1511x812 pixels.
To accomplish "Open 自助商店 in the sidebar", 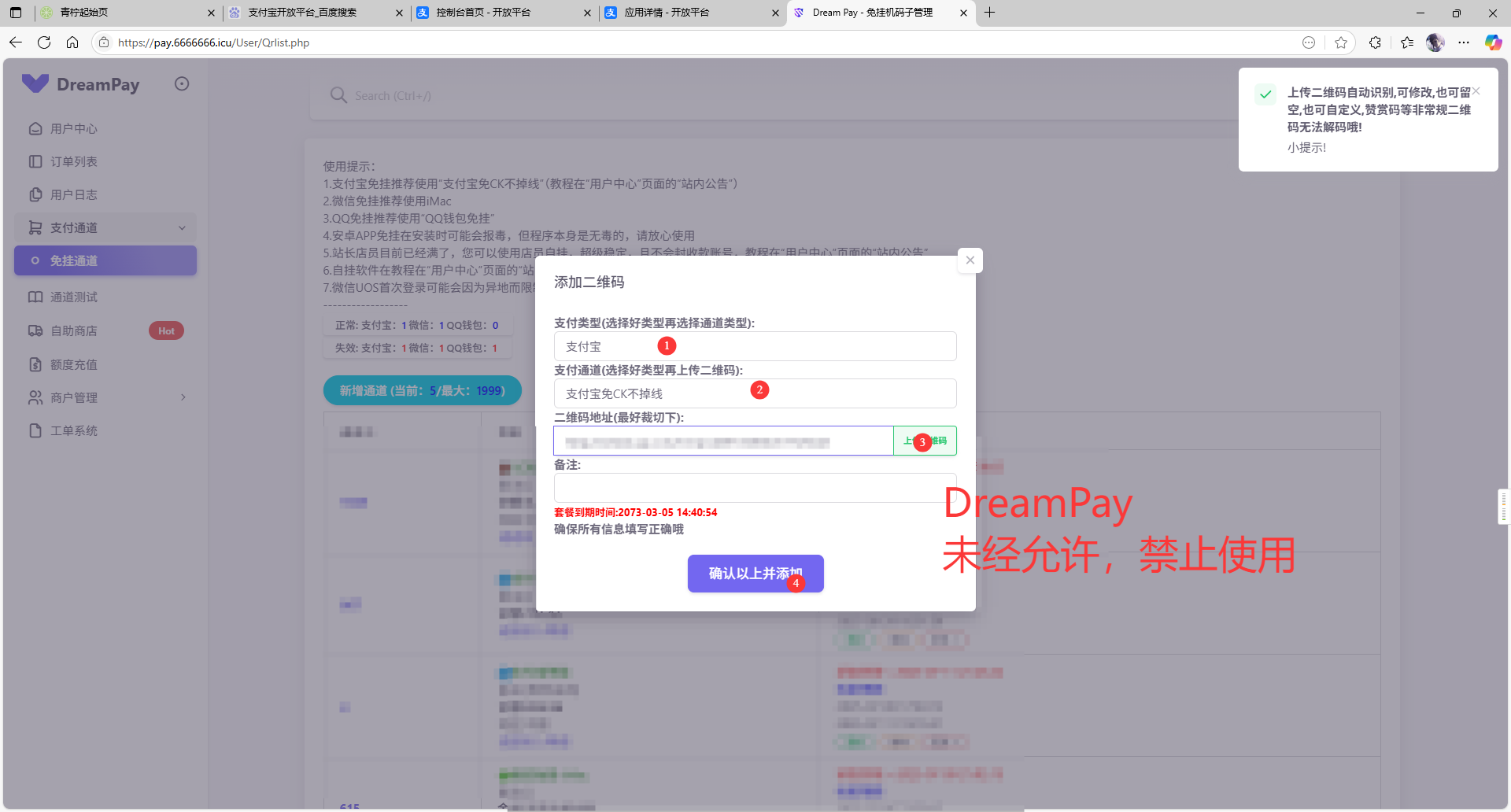I will coord(74,330).
